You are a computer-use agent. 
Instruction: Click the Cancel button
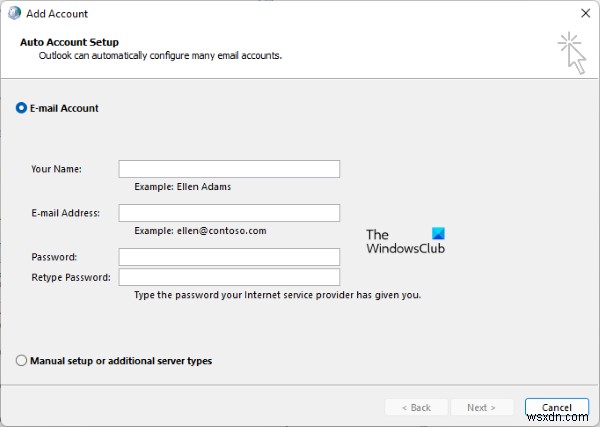pos(557,407)
